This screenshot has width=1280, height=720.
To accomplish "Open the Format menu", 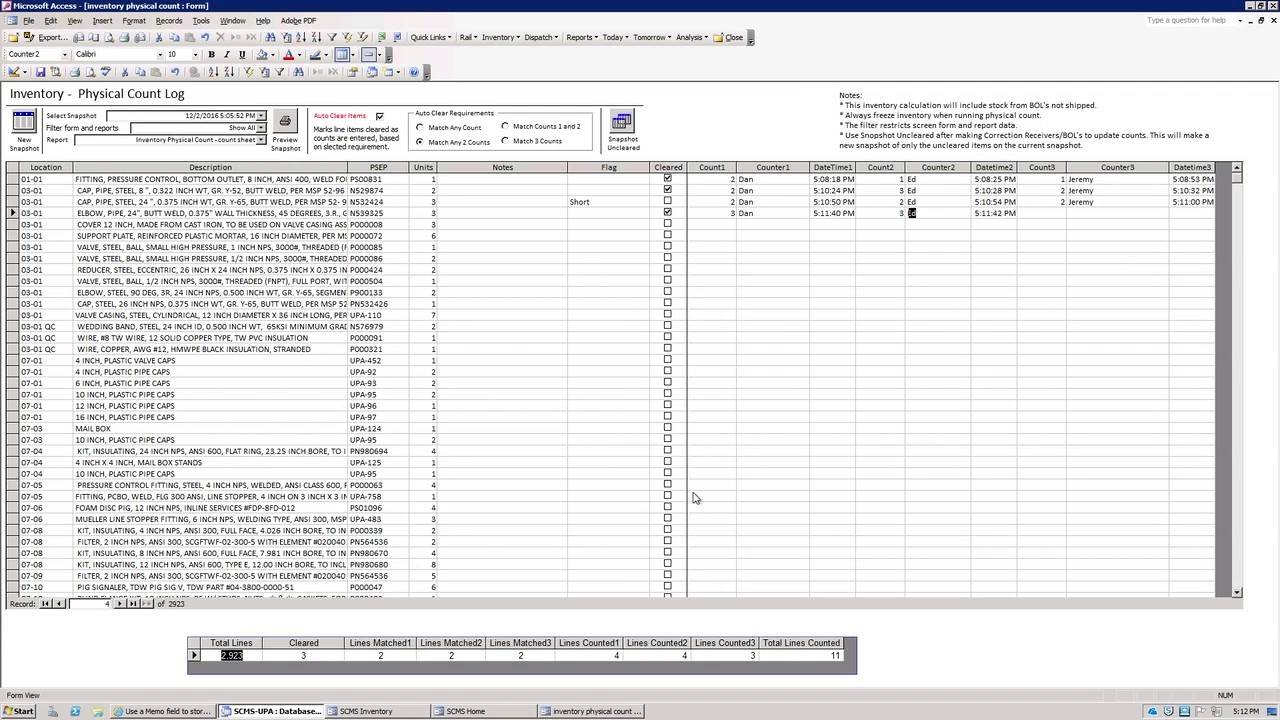I will 133,20.
